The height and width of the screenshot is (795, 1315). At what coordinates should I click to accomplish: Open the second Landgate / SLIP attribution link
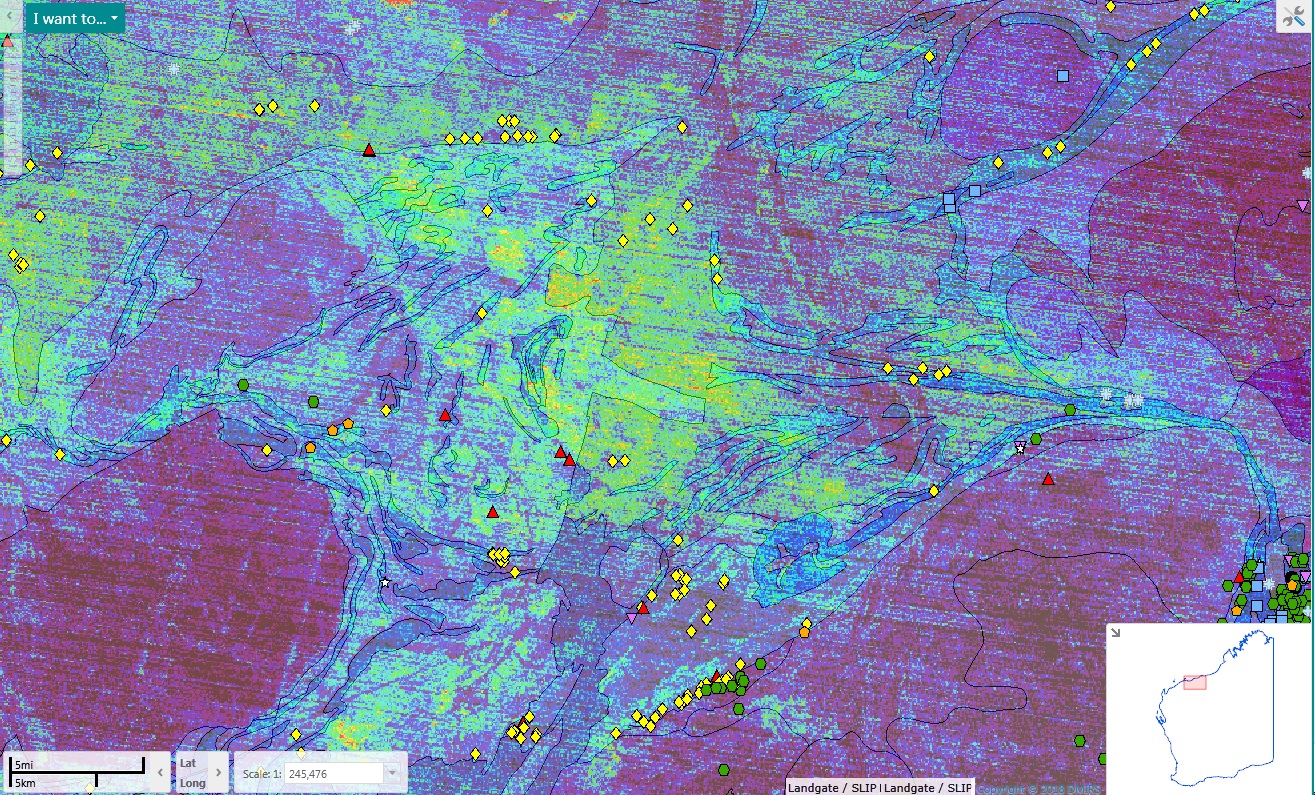point(927,788)
